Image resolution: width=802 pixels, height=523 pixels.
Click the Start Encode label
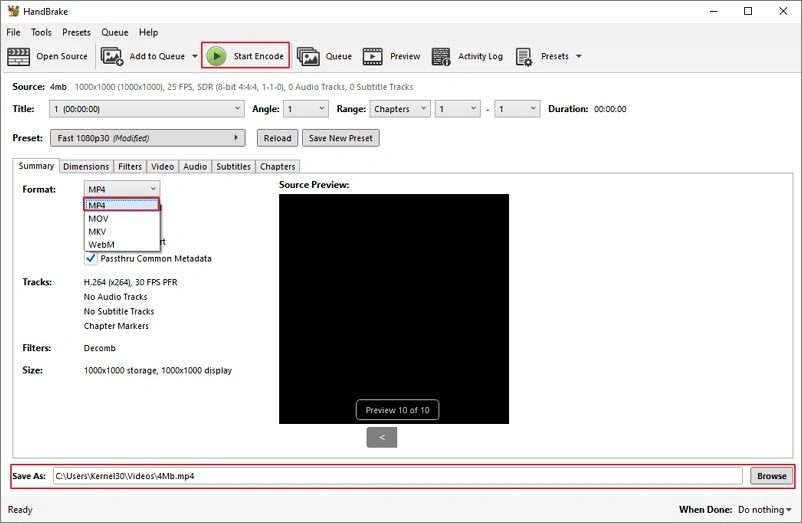point(258,56)
